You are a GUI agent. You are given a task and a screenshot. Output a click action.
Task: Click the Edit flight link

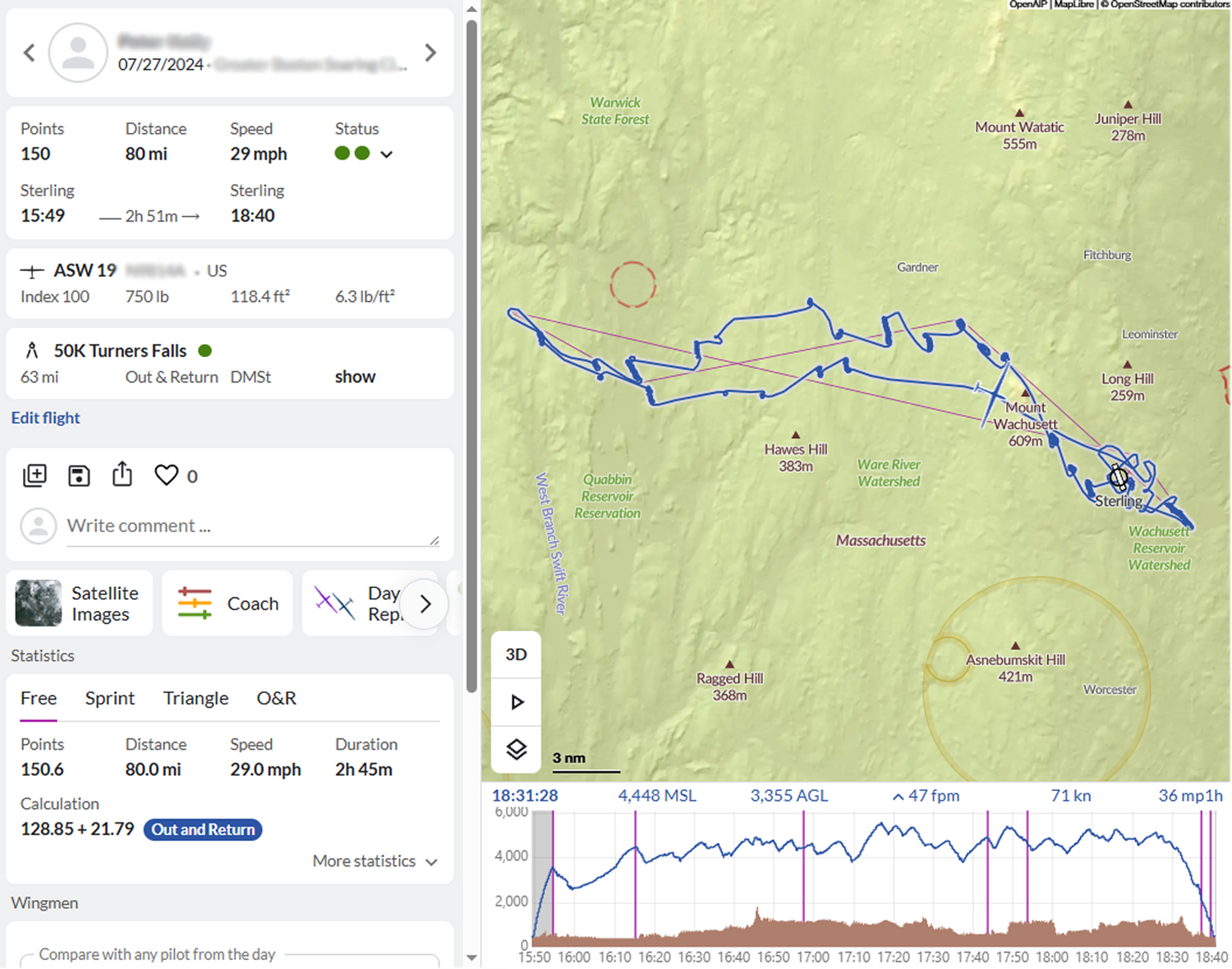point(46,418)
